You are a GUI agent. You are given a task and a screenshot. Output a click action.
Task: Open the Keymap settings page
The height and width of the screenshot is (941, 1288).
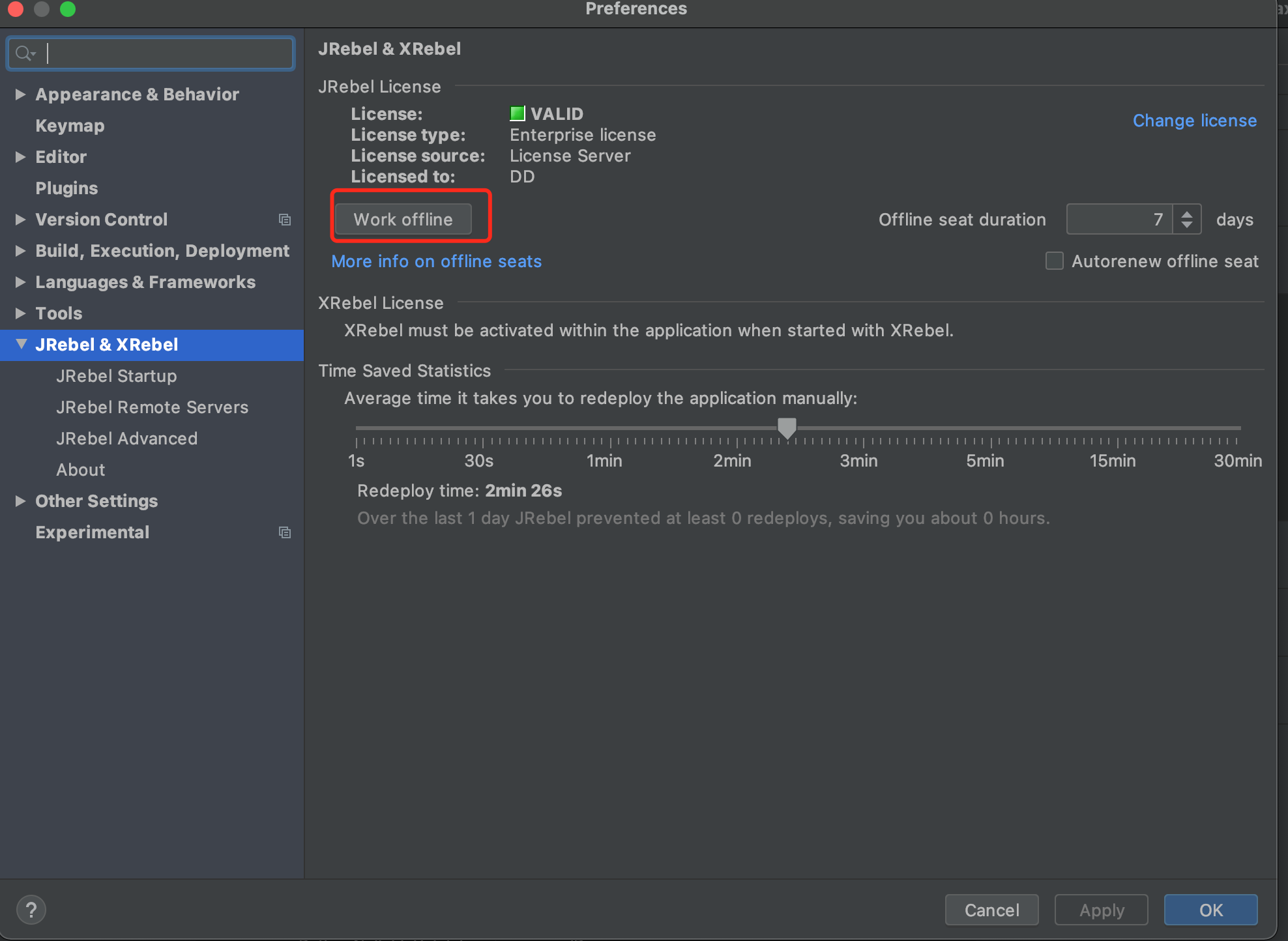(x=70, y=126)
